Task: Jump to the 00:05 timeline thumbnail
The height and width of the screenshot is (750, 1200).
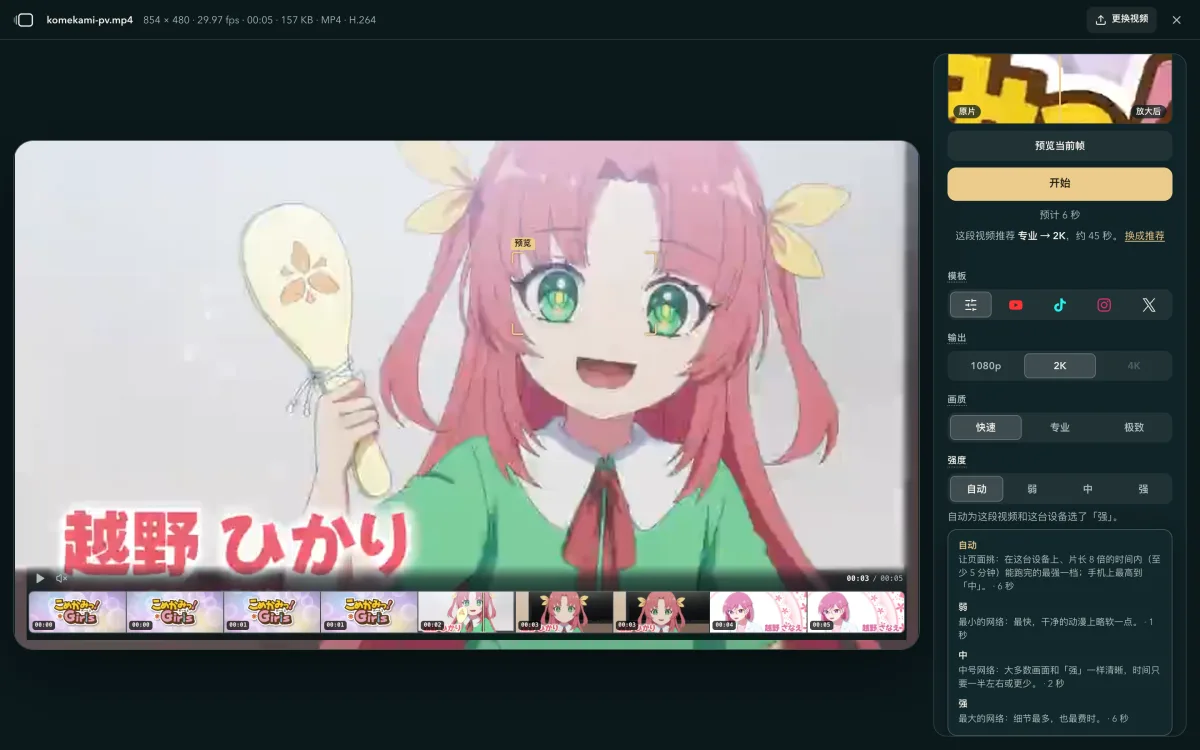Action: (855, 612)
